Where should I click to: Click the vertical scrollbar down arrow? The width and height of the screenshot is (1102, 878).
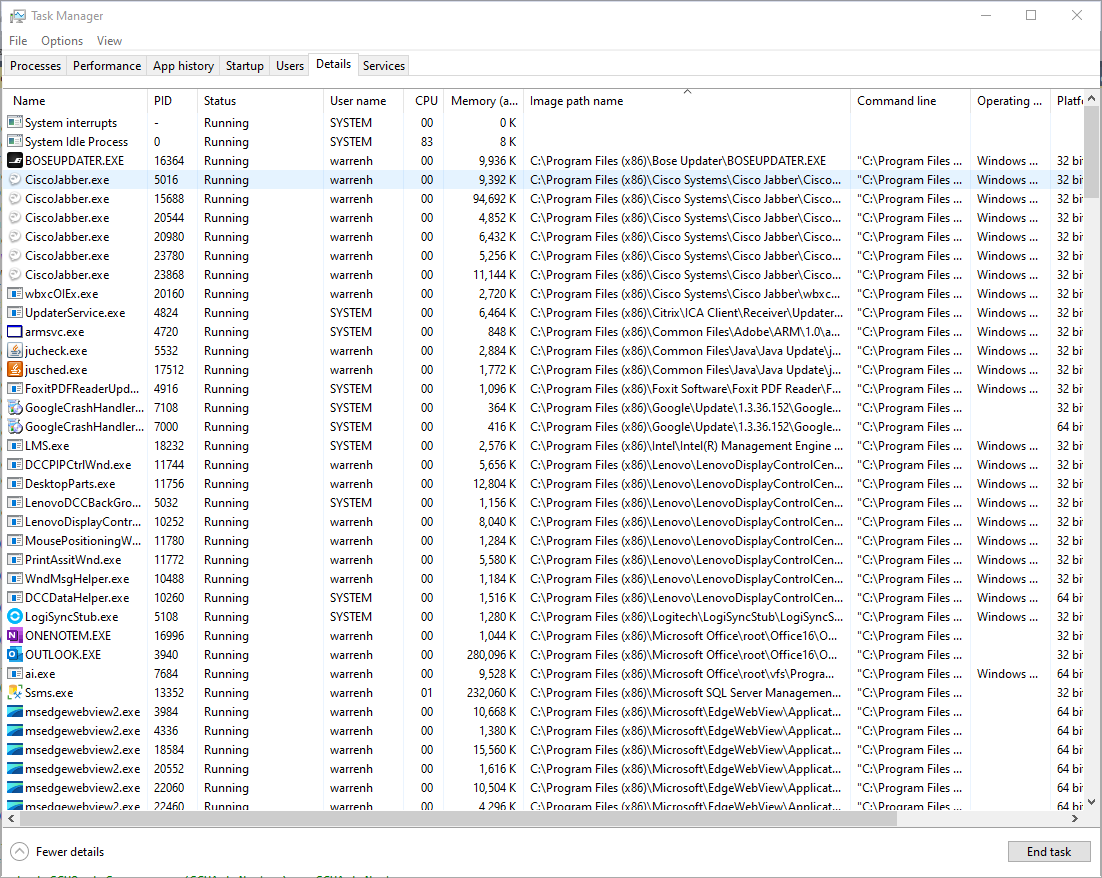click(x=1091, y=801)
